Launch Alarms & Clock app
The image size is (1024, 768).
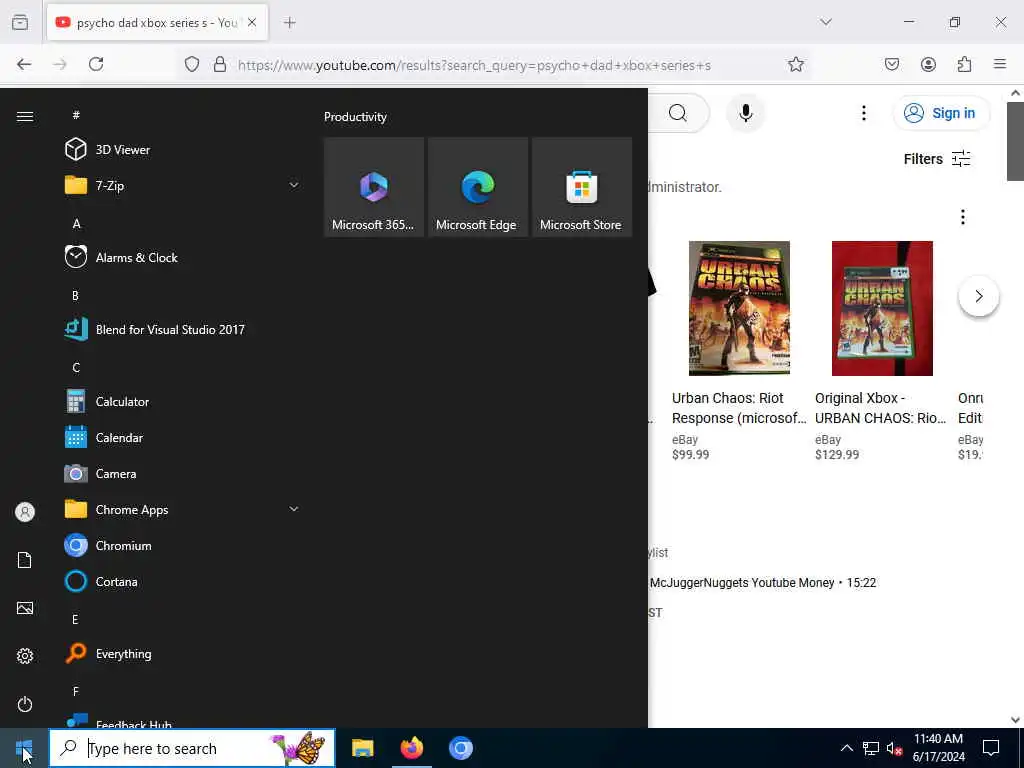(x=183, y=257)
